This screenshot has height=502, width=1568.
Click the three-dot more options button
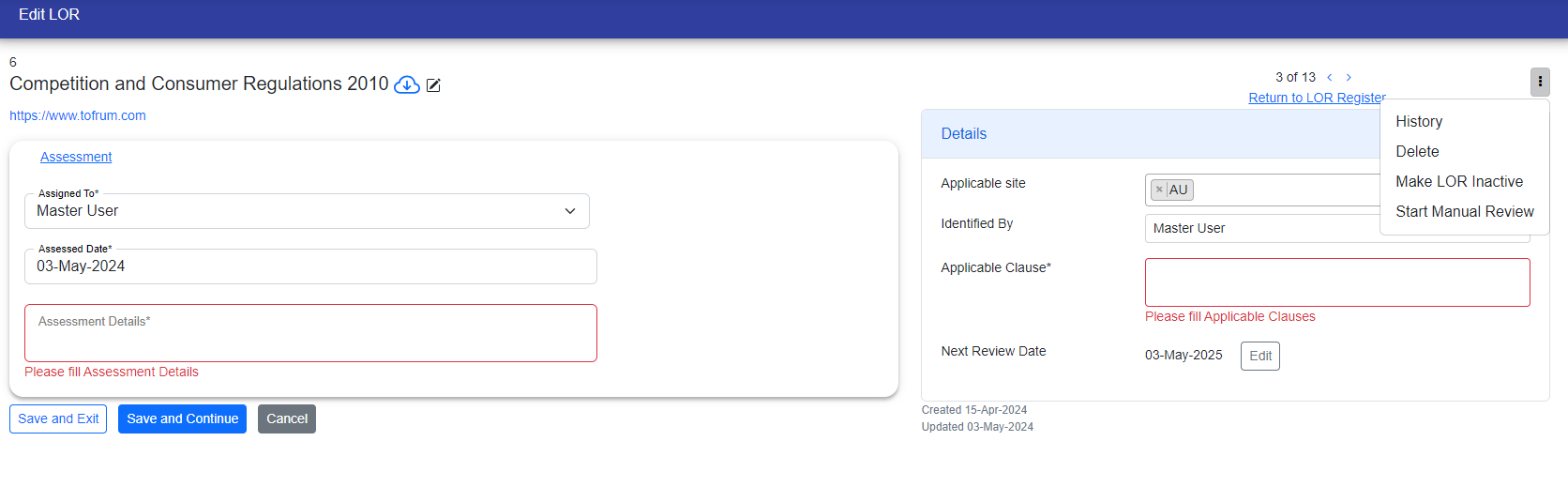pyautogui.click(x=1539, y=82)
